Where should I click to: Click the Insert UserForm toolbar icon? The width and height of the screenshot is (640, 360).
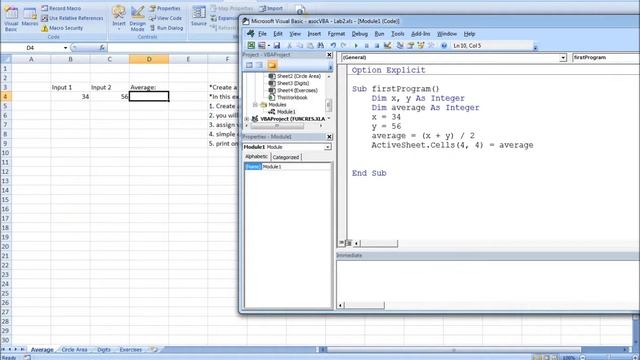pos(262,46)
